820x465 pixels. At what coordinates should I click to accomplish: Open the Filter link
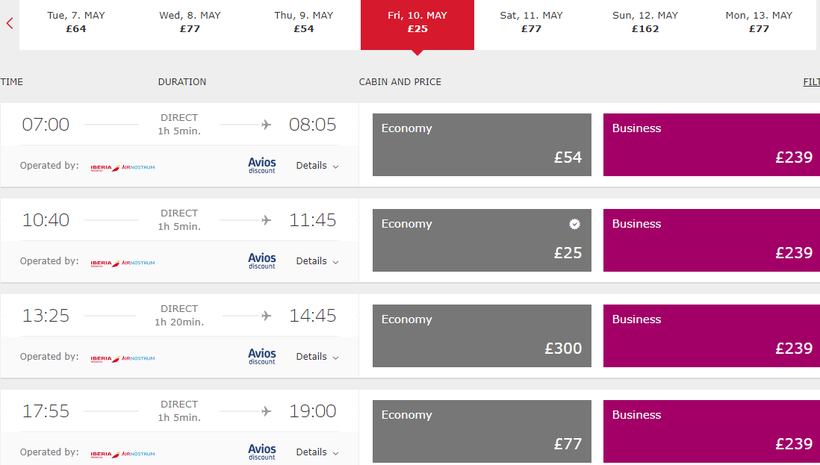click(811, 82)
